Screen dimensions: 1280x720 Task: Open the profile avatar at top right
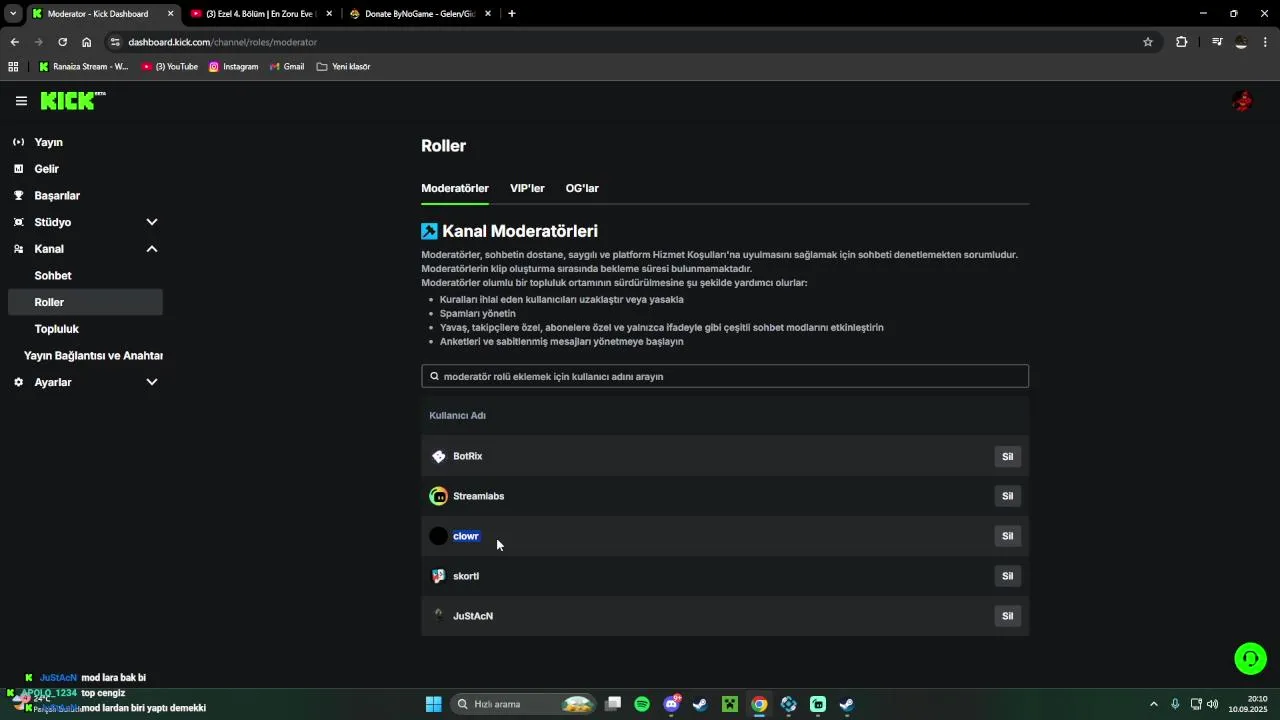[x=1243, y=100]
